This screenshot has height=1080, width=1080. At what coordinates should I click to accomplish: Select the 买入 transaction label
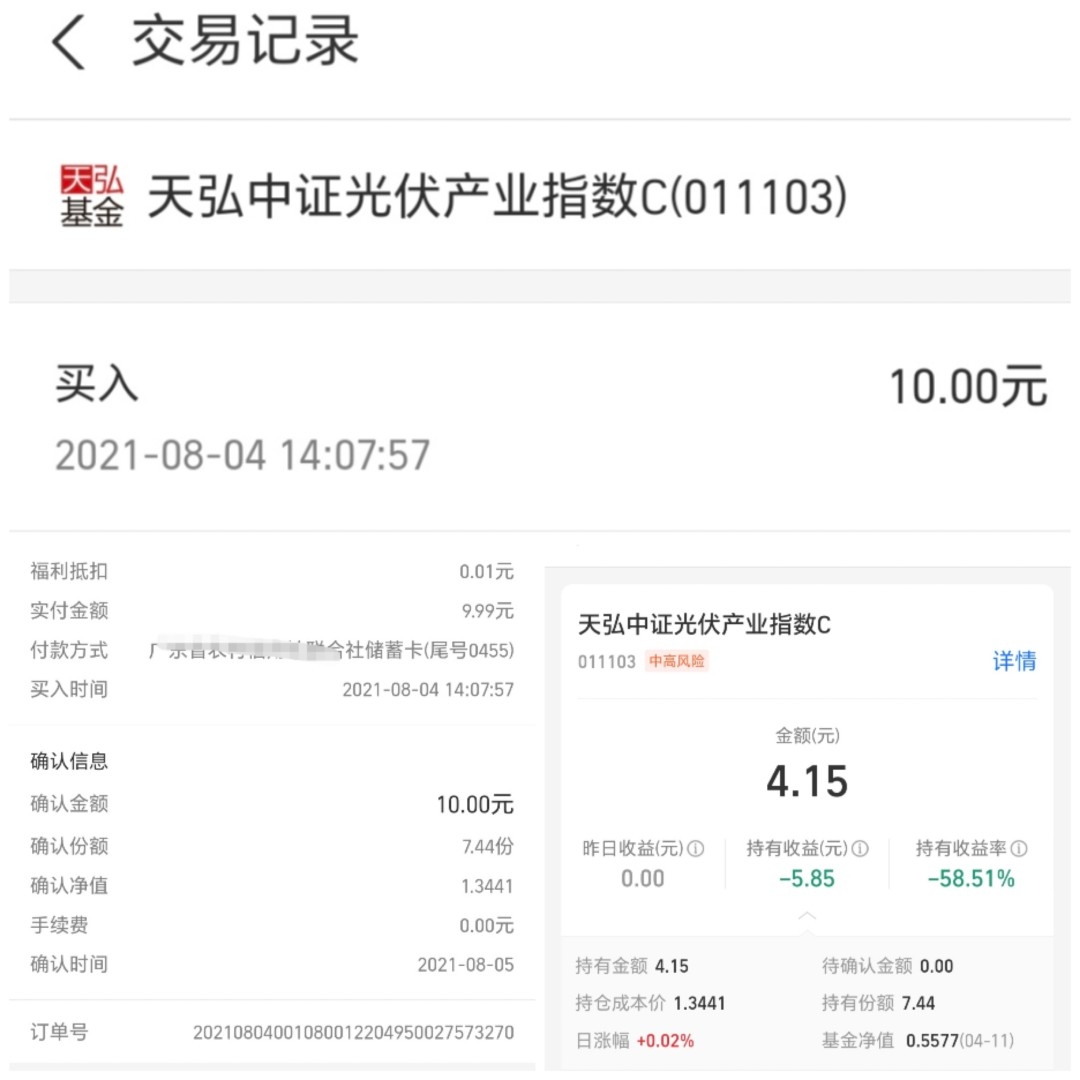click(96, 384)
